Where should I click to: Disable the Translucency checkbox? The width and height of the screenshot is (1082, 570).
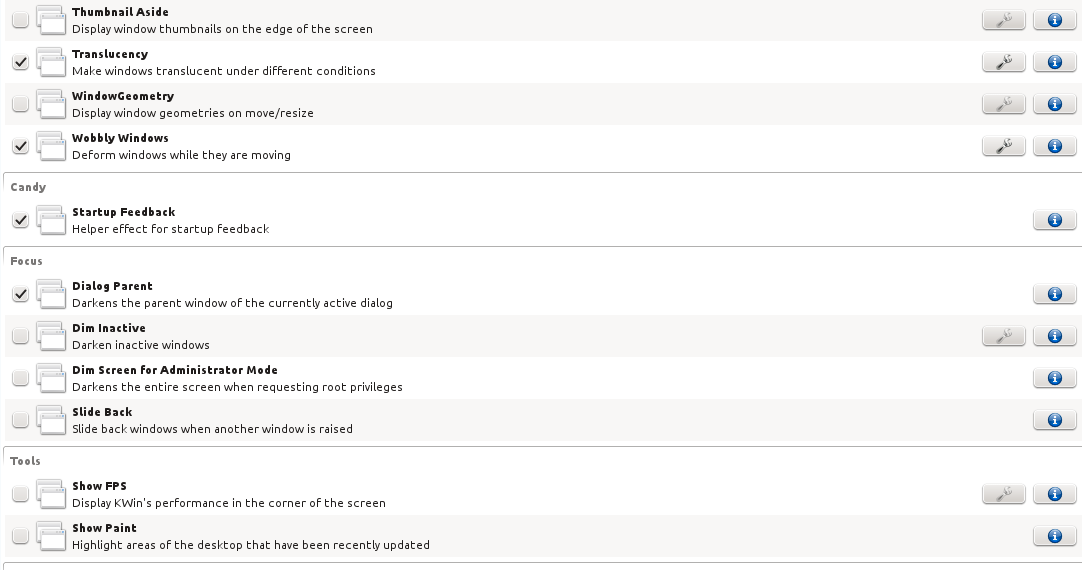tap(20, 62)
